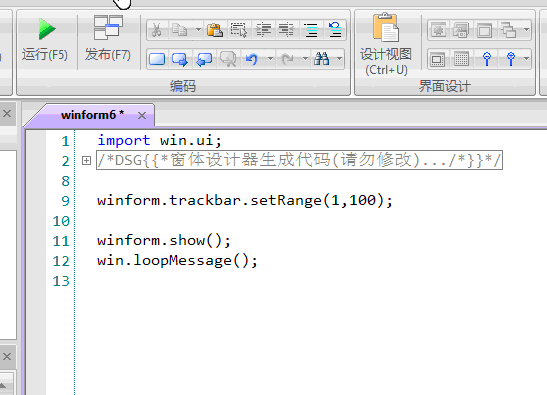Click the scissors cut icon

pos(157,30)
